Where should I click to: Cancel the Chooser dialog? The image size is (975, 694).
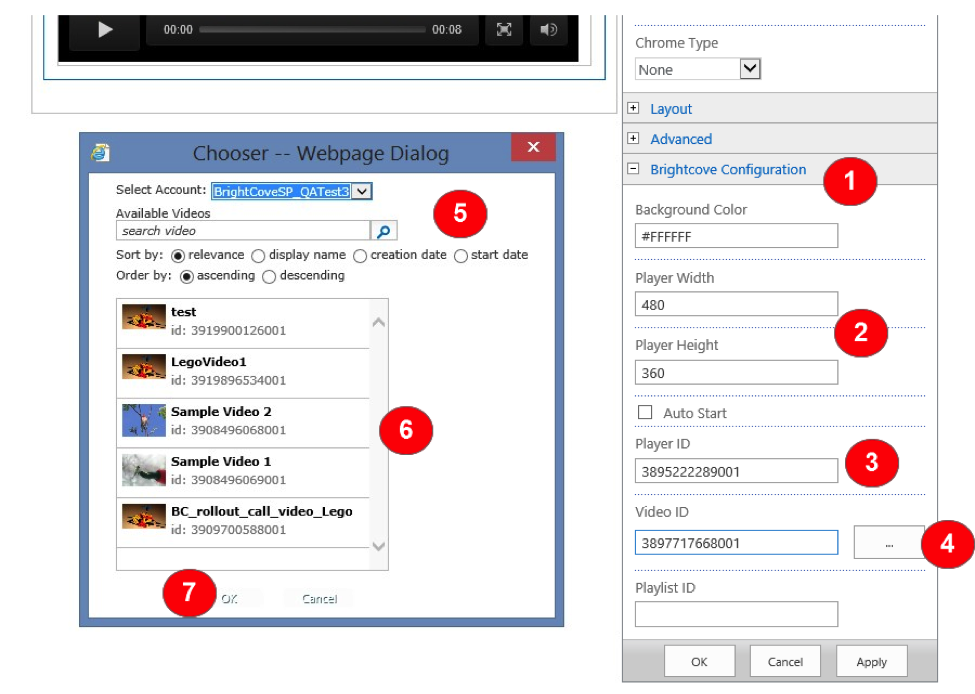(x=318, y=598)
